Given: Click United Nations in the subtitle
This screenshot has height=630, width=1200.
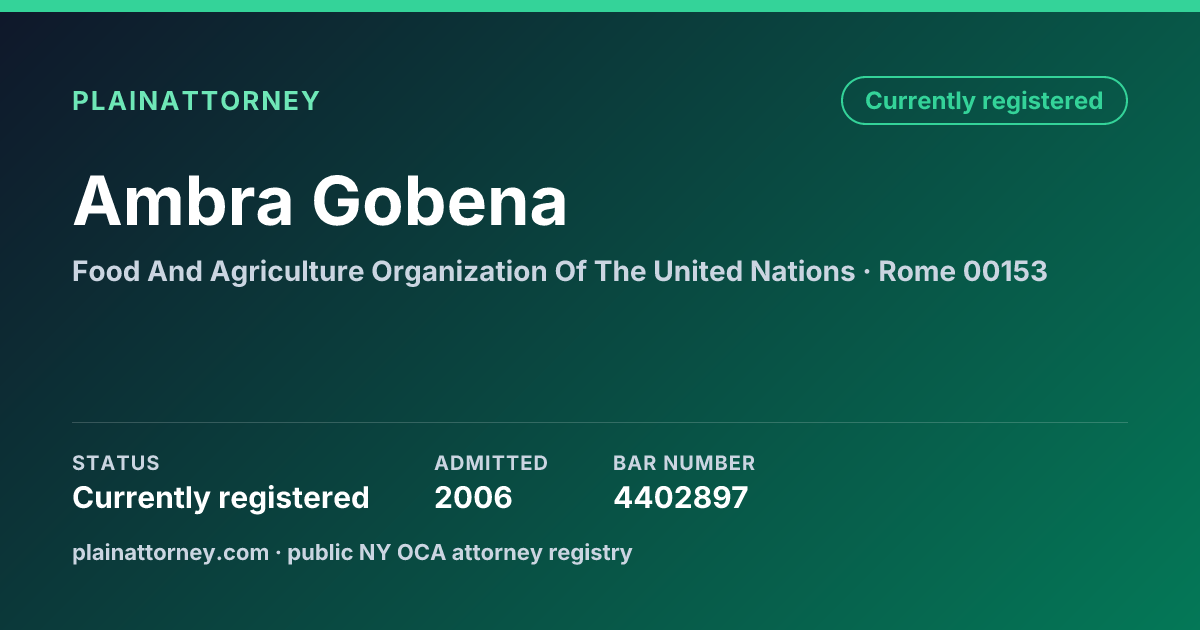Looking at the screenshot, I should (x=754, y=271).
